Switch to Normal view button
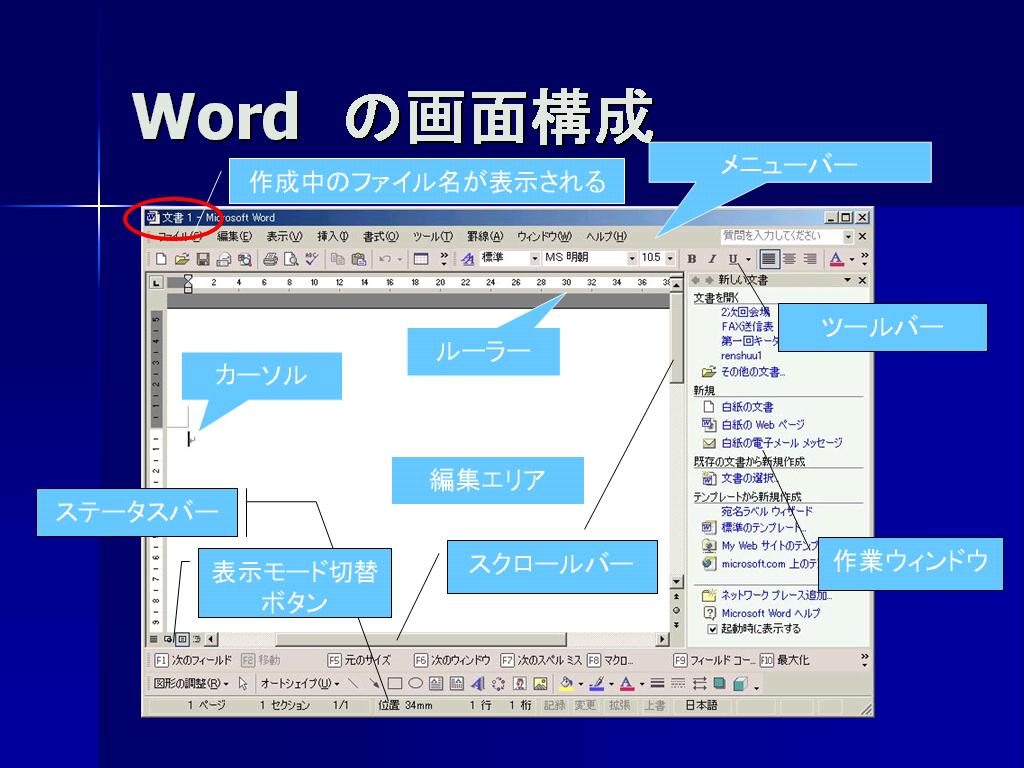The height and width of the screenshot is (768, 1024). click(154, 639)
